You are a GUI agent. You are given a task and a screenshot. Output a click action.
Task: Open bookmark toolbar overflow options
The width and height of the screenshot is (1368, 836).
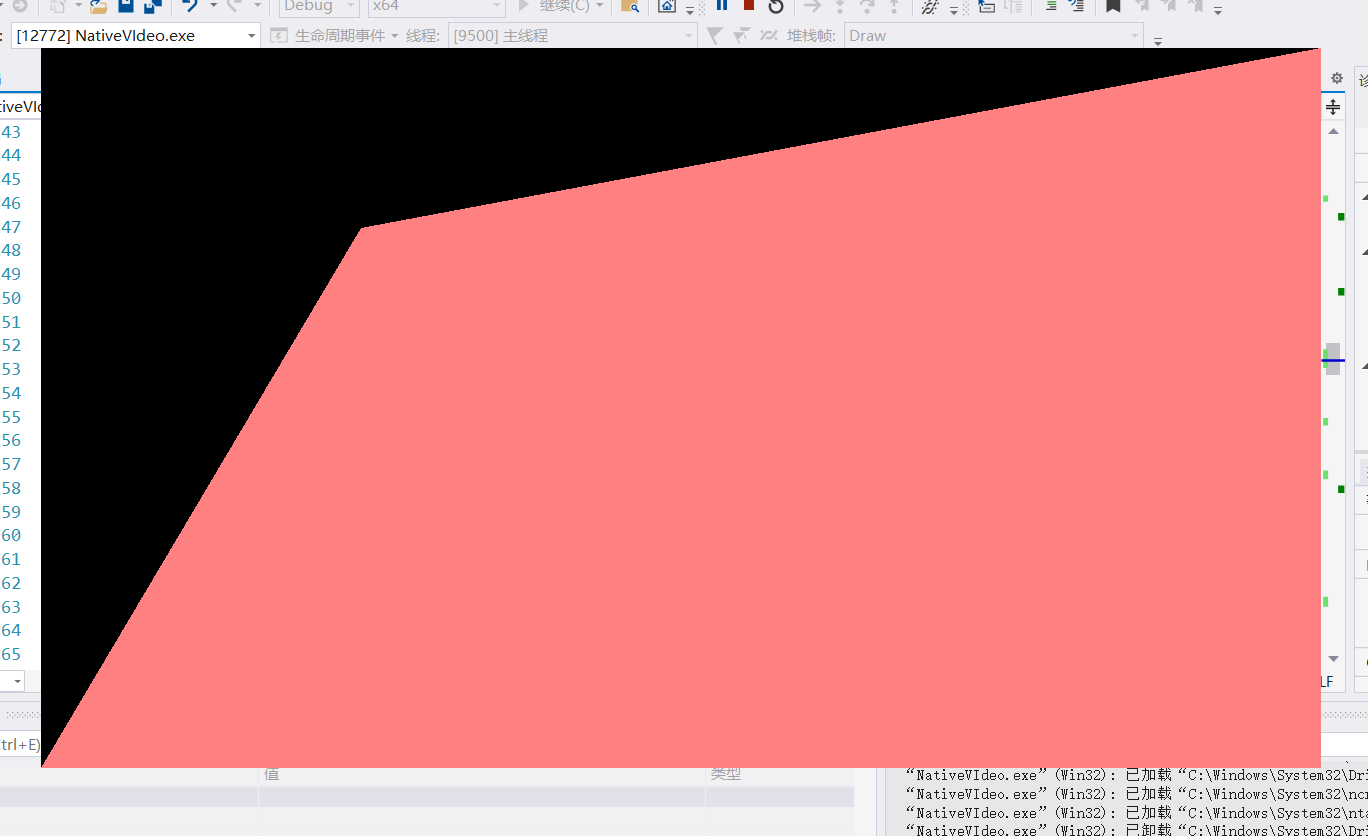pos(1218,10)
